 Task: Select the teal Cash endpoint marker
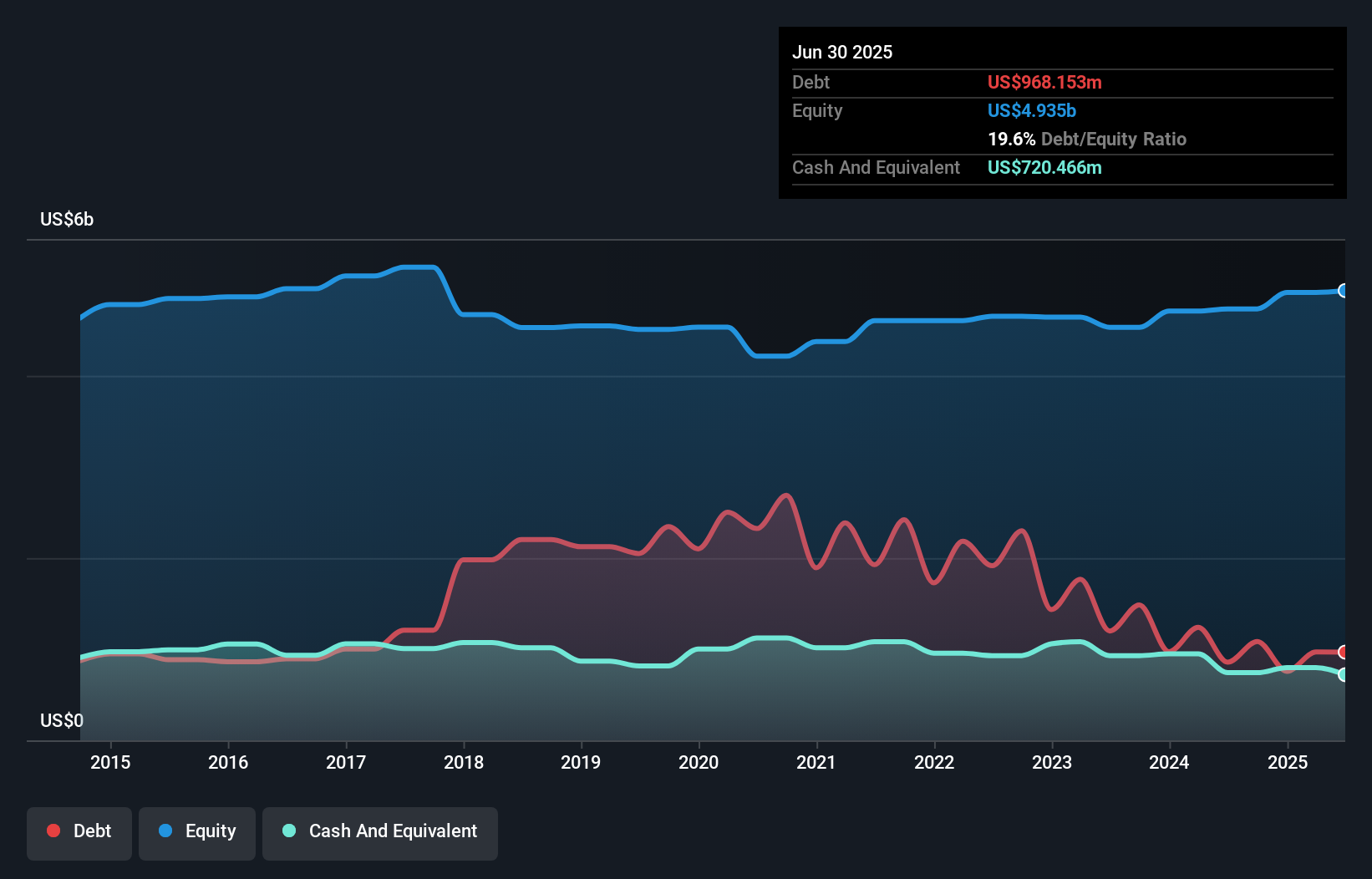pos(1344,674)
